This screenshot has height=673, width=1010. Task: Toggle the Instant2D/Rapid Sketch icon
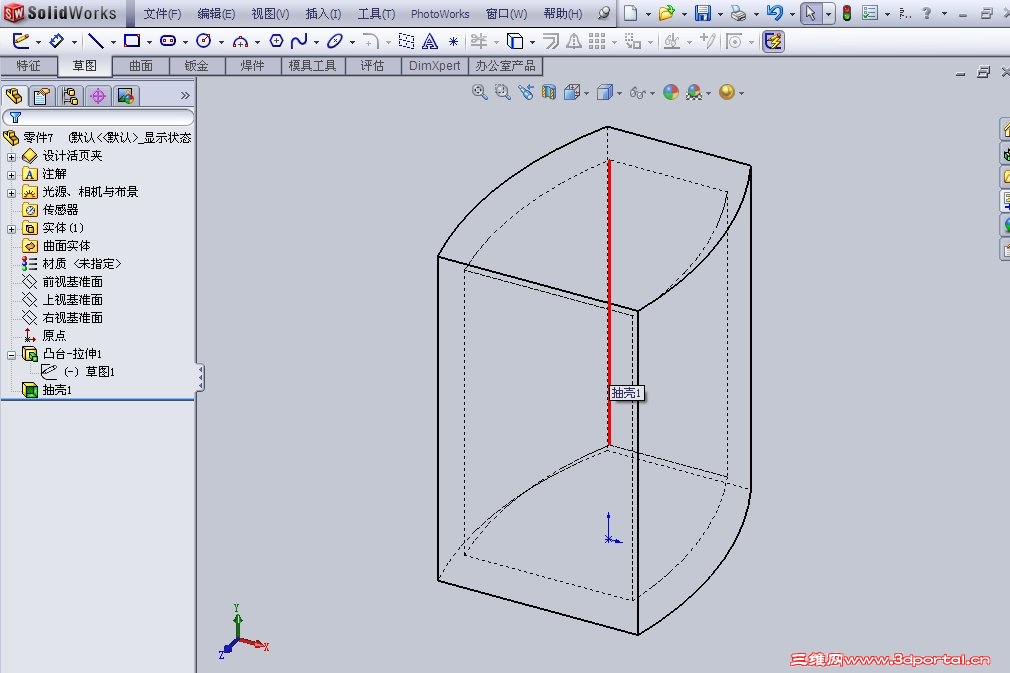coord(773,42)
